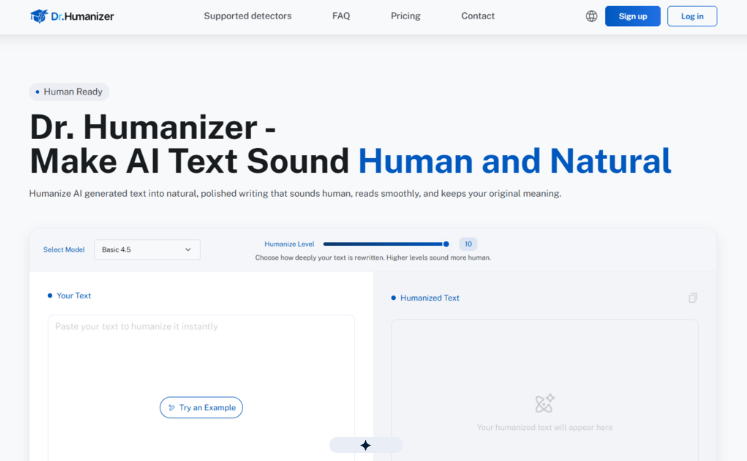Click the Log in button
The width and height of the screenshot is (747, 461).
point(692,16)
